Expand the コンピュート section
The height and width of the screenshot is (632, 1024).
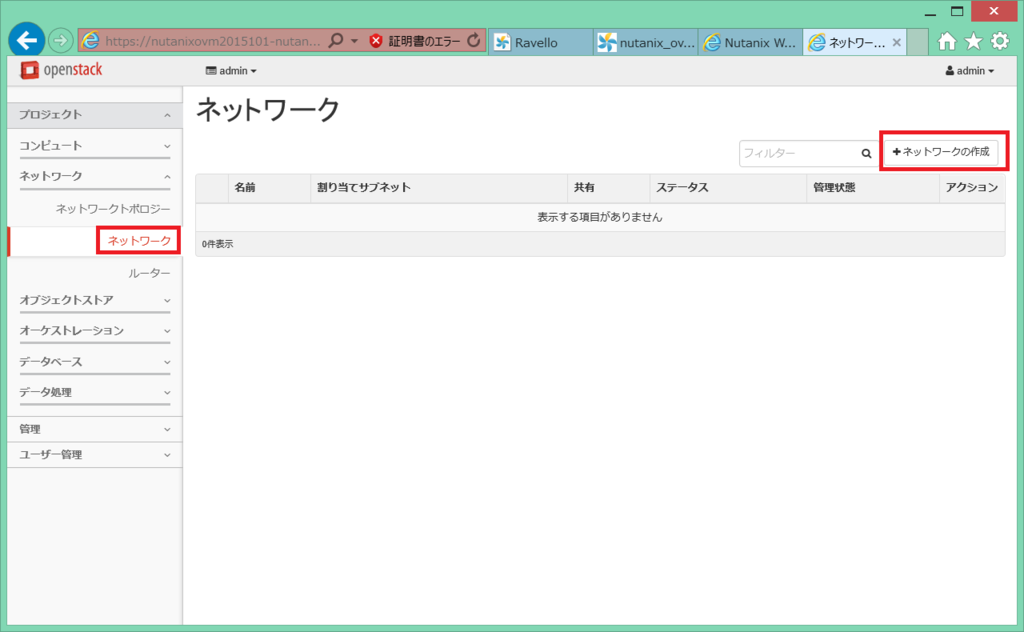coord(95,146)
